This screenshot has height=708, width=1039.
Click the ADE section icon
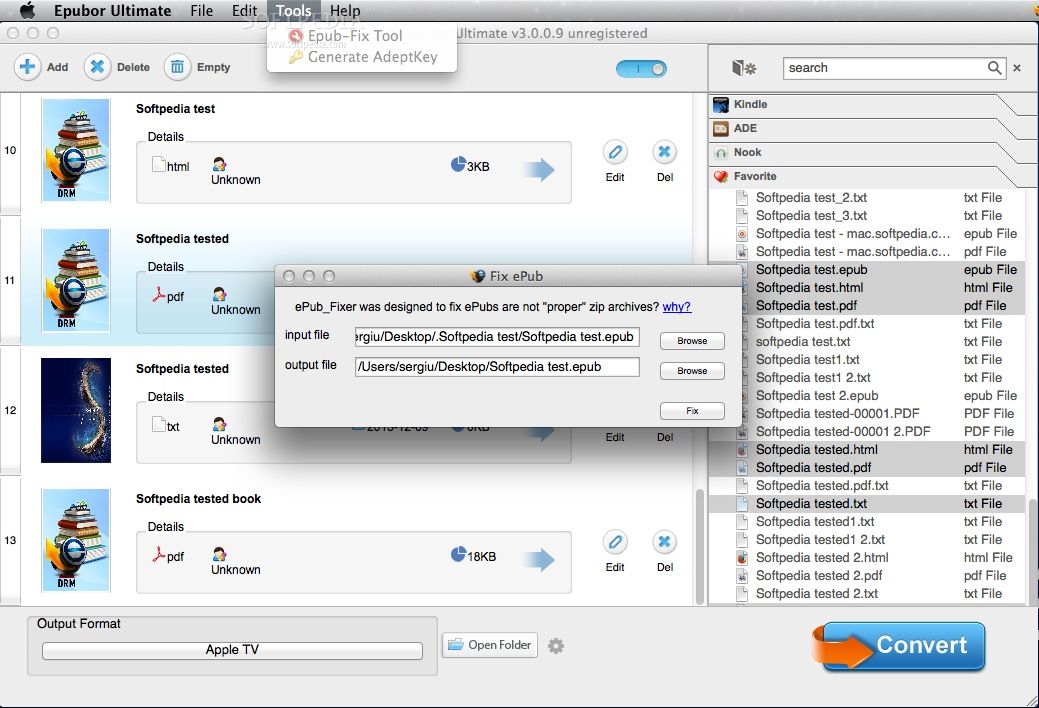pos(720,128)
